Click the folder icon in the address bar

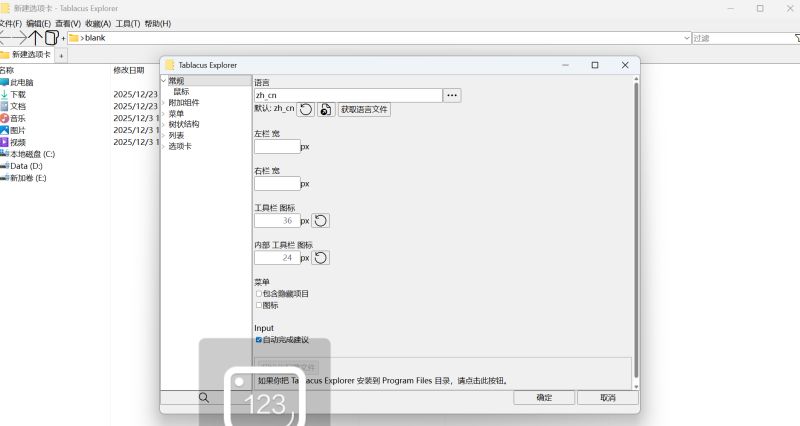73,38
